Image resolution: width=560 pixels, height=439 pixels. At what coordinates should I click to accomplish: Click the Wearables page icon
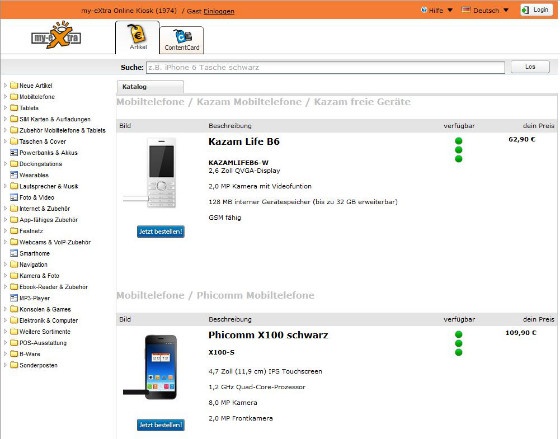tap(14, 175)
